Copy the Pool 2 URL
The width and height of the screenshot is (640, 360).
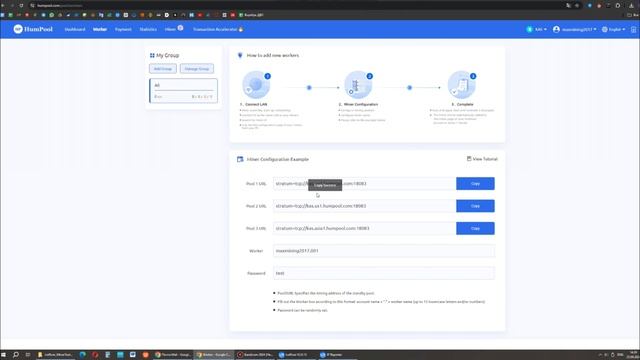click(x=475, y=206)
